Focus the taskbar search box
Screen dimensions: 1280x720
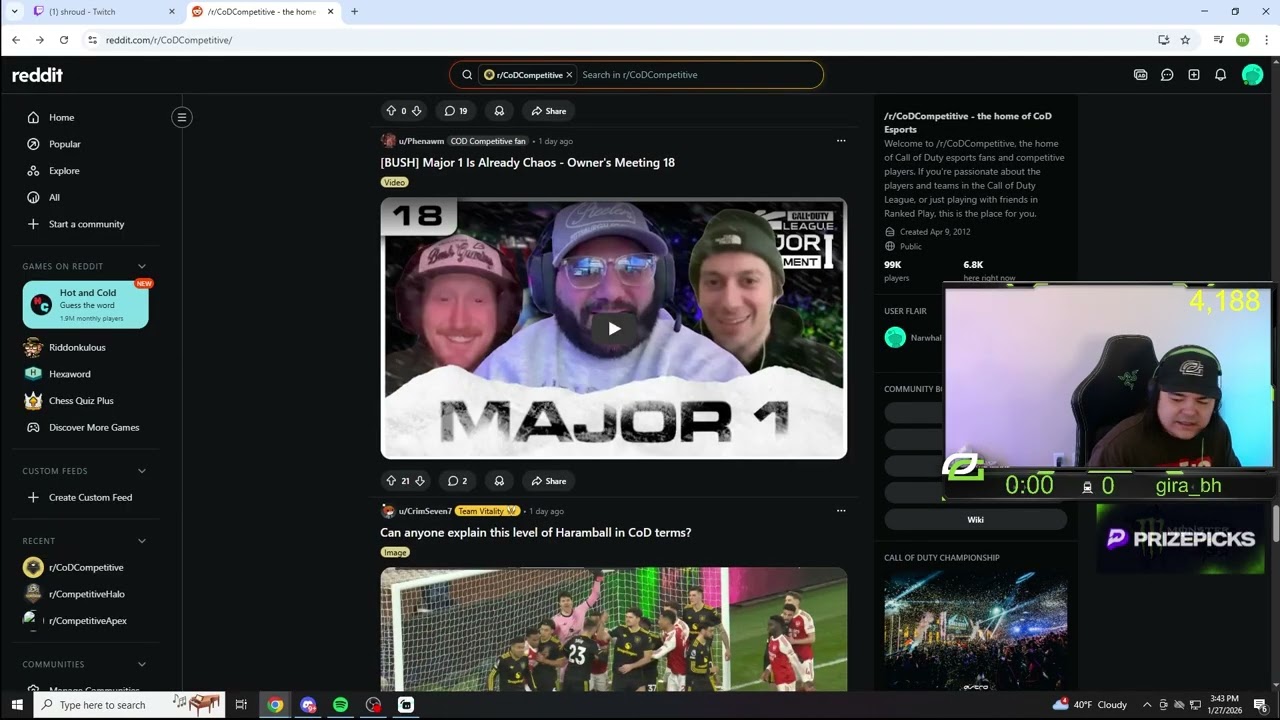130,705
